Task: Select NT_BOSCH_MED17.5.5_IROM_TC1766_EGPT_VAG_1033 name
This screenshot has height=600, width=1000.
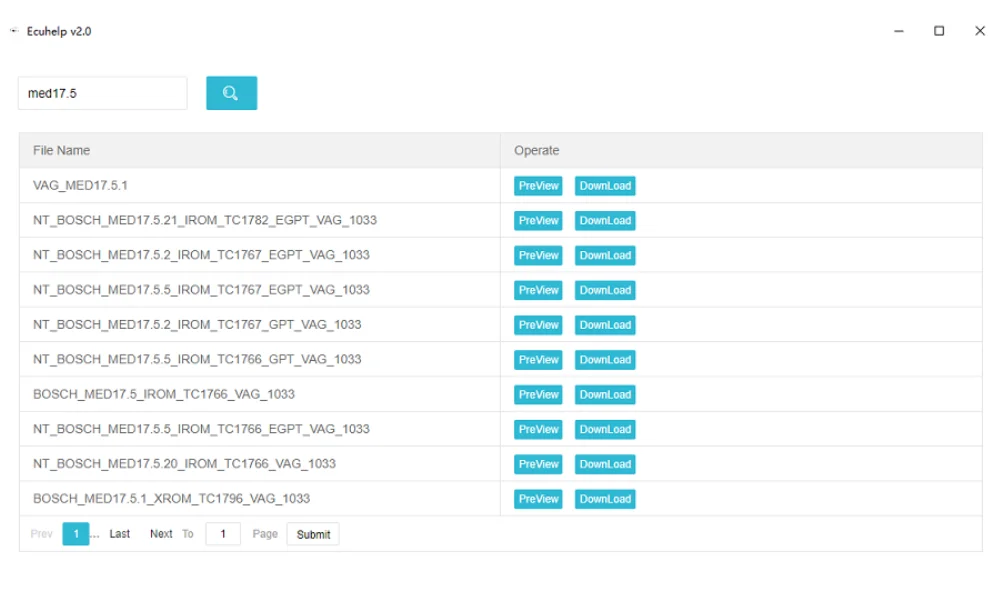Action: click(x=201, y=429)
